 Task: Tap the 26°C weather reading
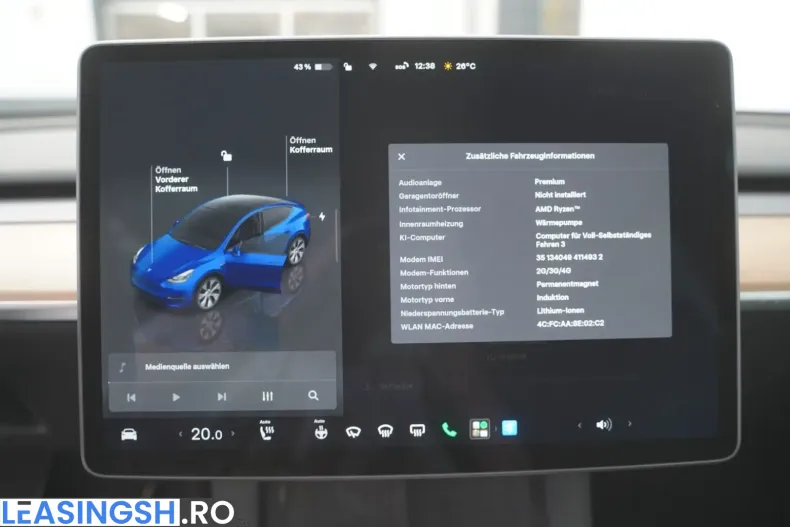point(460,66)
